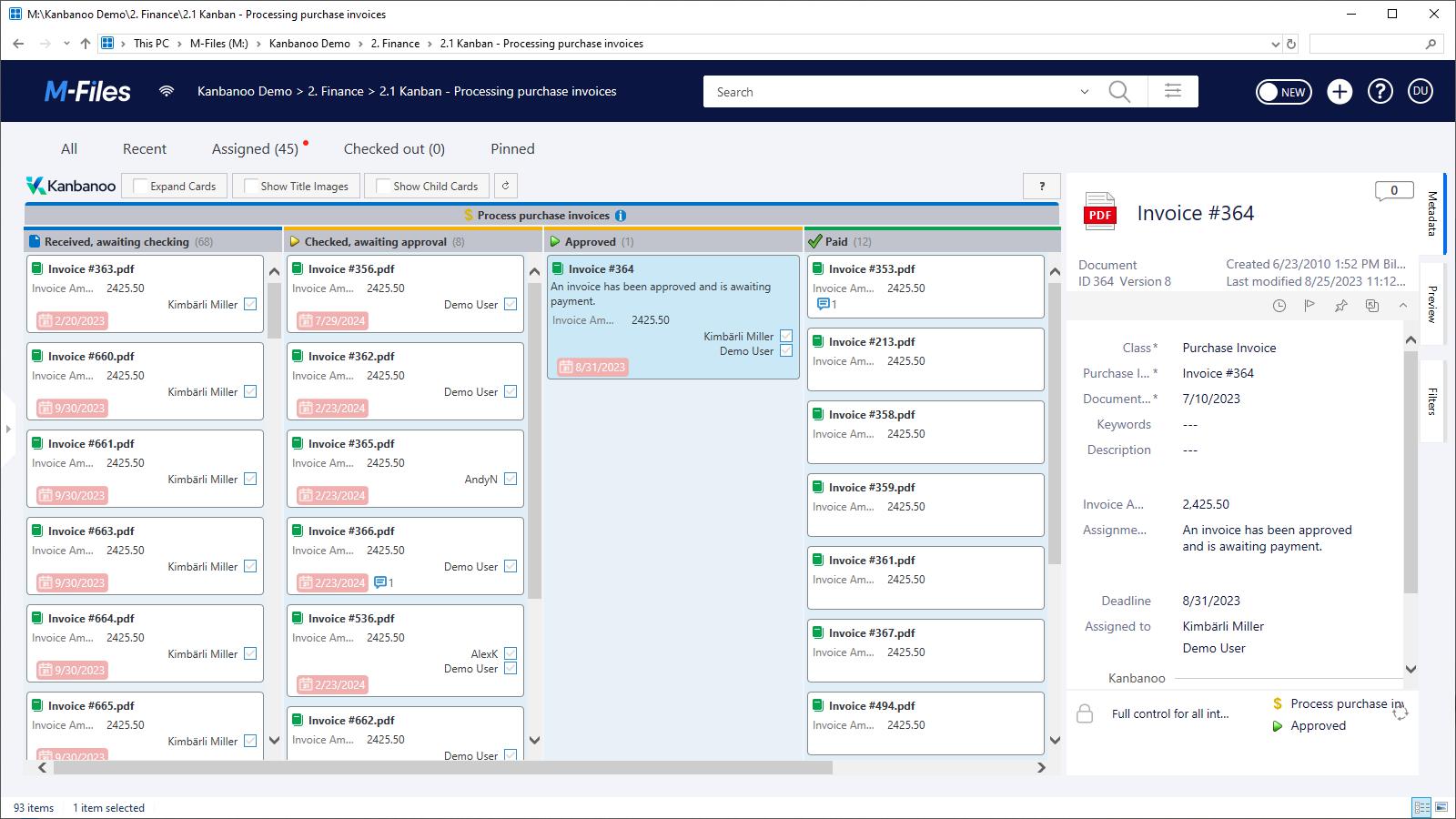Switch to thumbnail view icon in status bar
The height and width of the screenshot is (819, 1456).
point(1442,807)
